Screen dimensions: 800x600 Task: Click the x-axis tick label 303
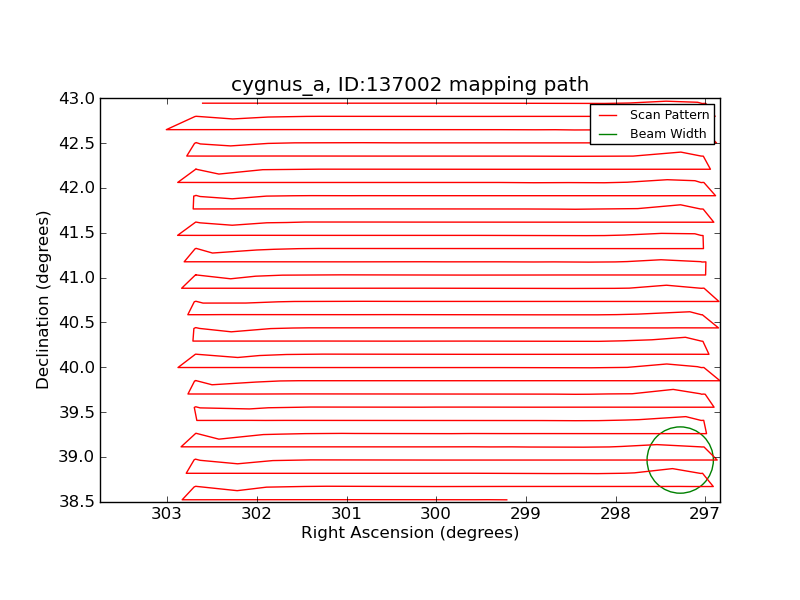click(x=166, y=513)
